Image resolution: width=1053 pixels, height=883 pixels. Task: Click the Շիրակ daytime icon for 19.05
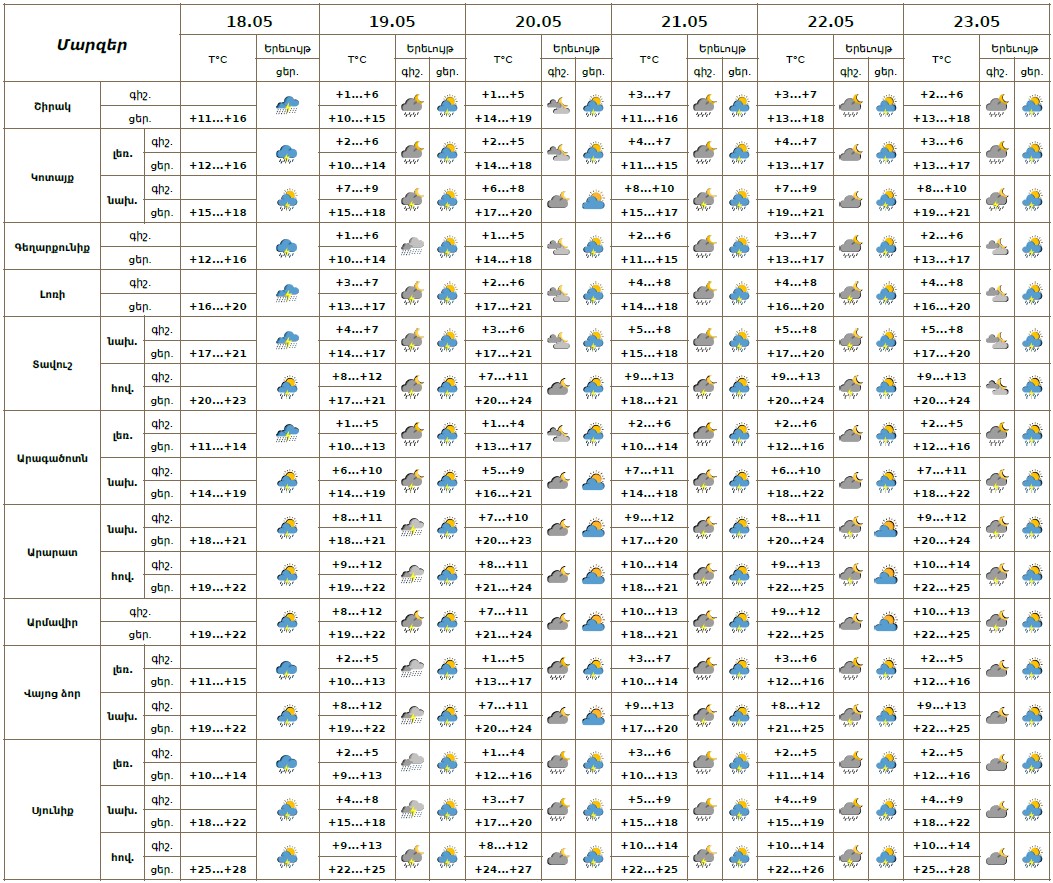(447, 105)
